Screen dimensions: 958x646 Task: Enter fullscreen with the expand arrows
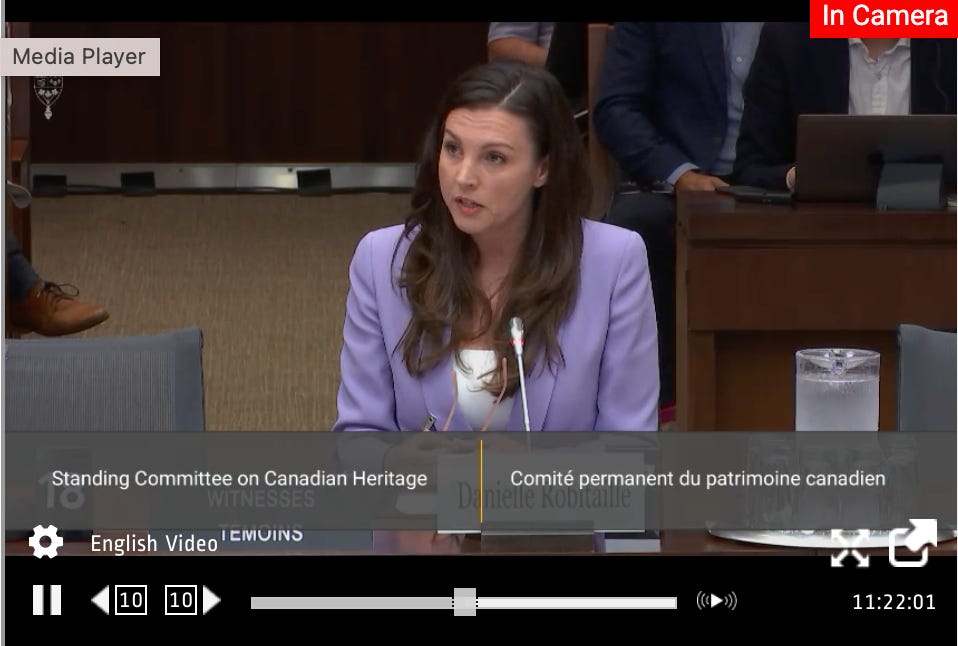point(850,548)
